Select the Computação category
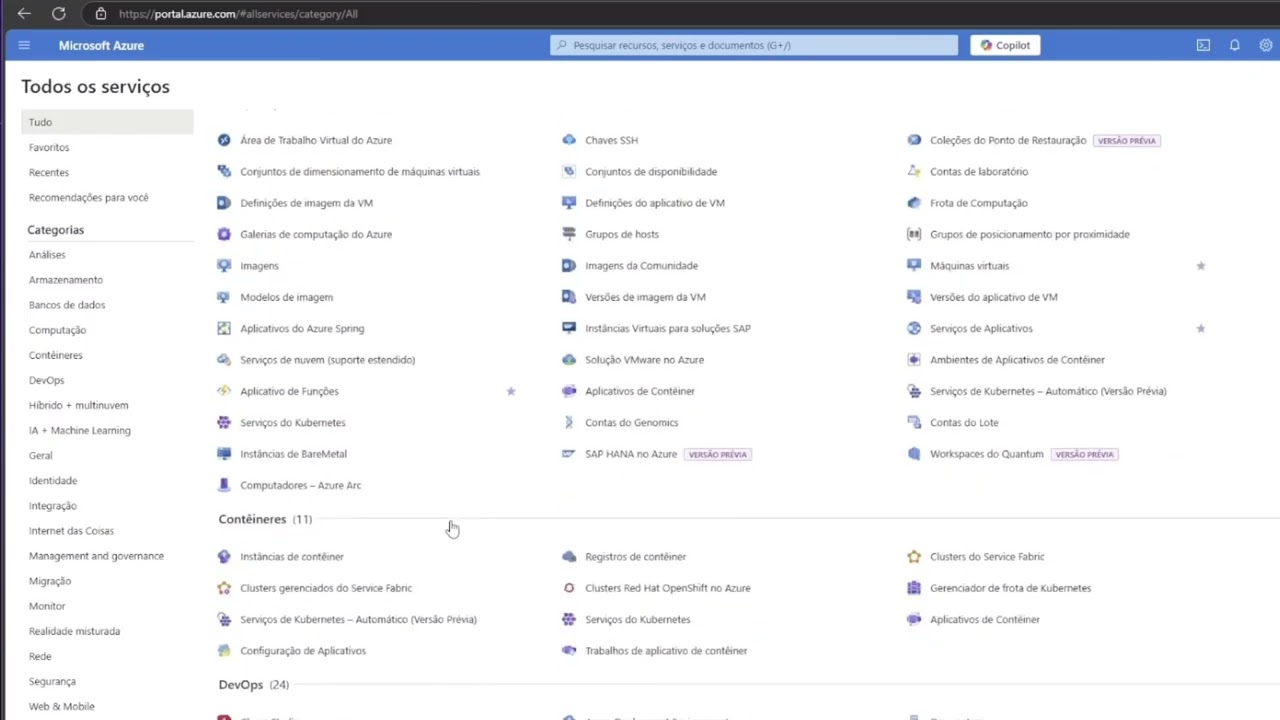1280x720 pixels. click(x=57, y=330)
